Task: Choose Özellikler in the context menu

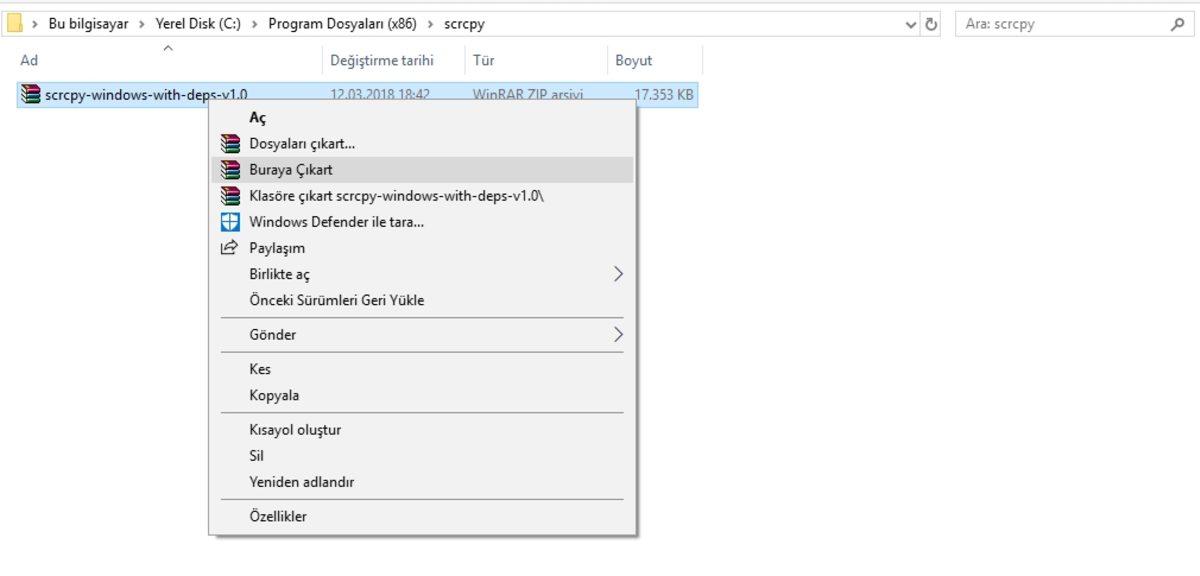Action: pos(278,517)
